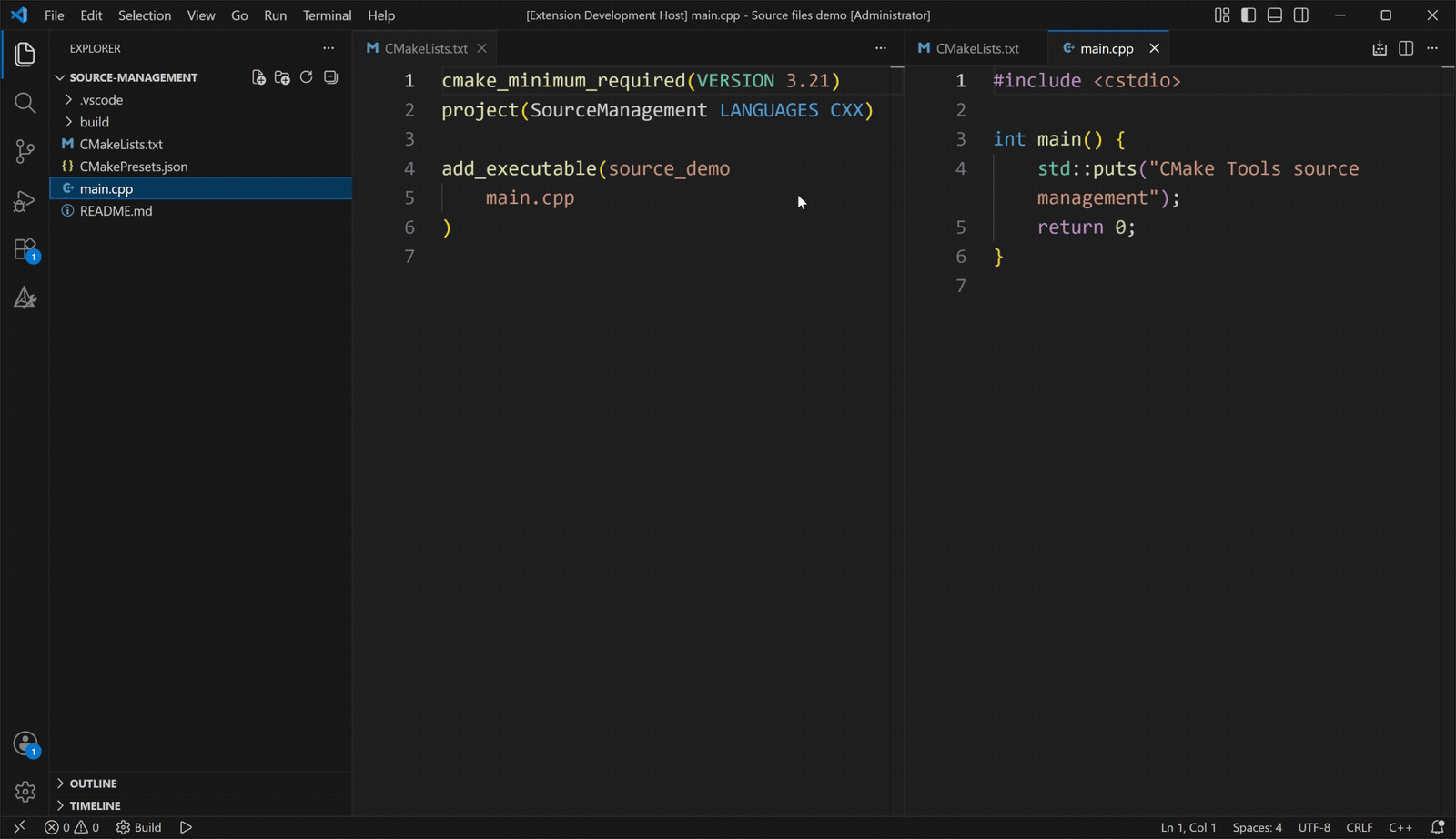Change indentation via Spaces: 4
Image resolution: width=1456 pixels, height=839 pixels.
1257,827
